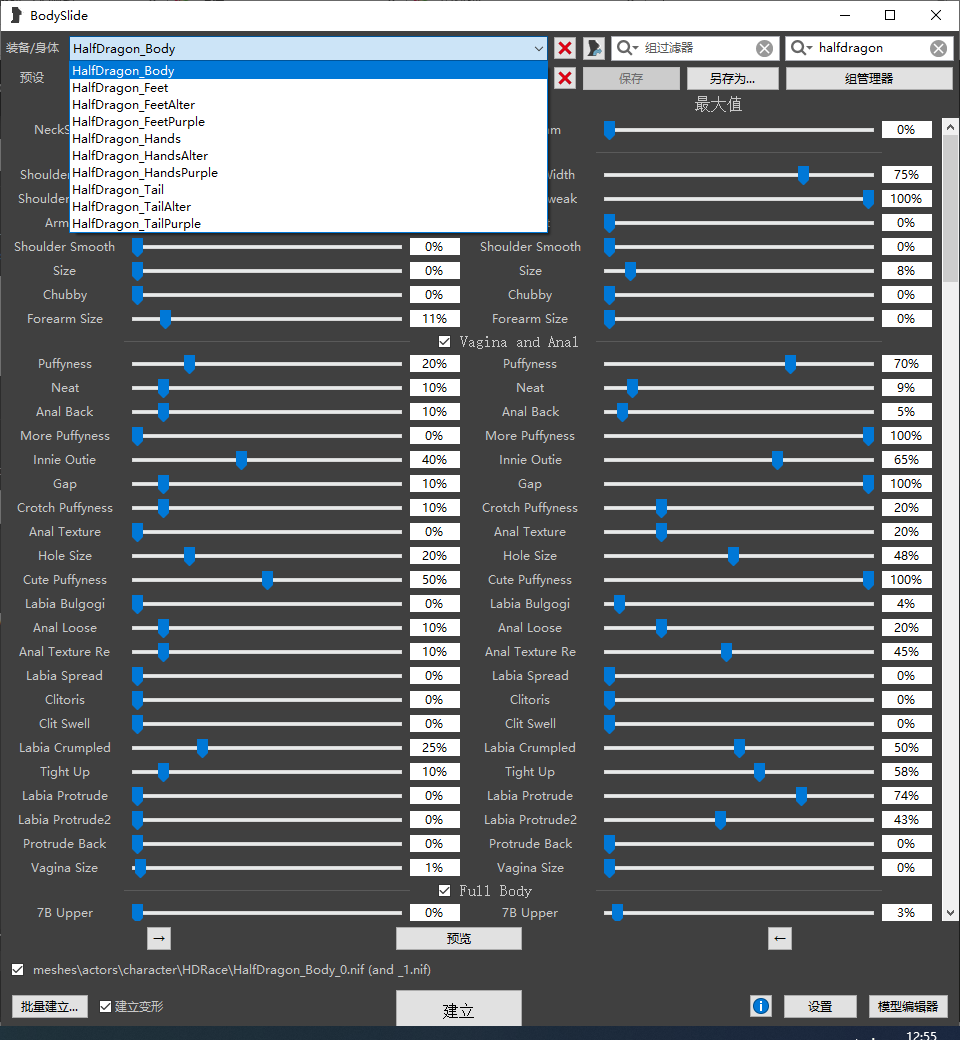Open the 组管理器 group manager
This screenshot has width=960, height=1040.
868,78
